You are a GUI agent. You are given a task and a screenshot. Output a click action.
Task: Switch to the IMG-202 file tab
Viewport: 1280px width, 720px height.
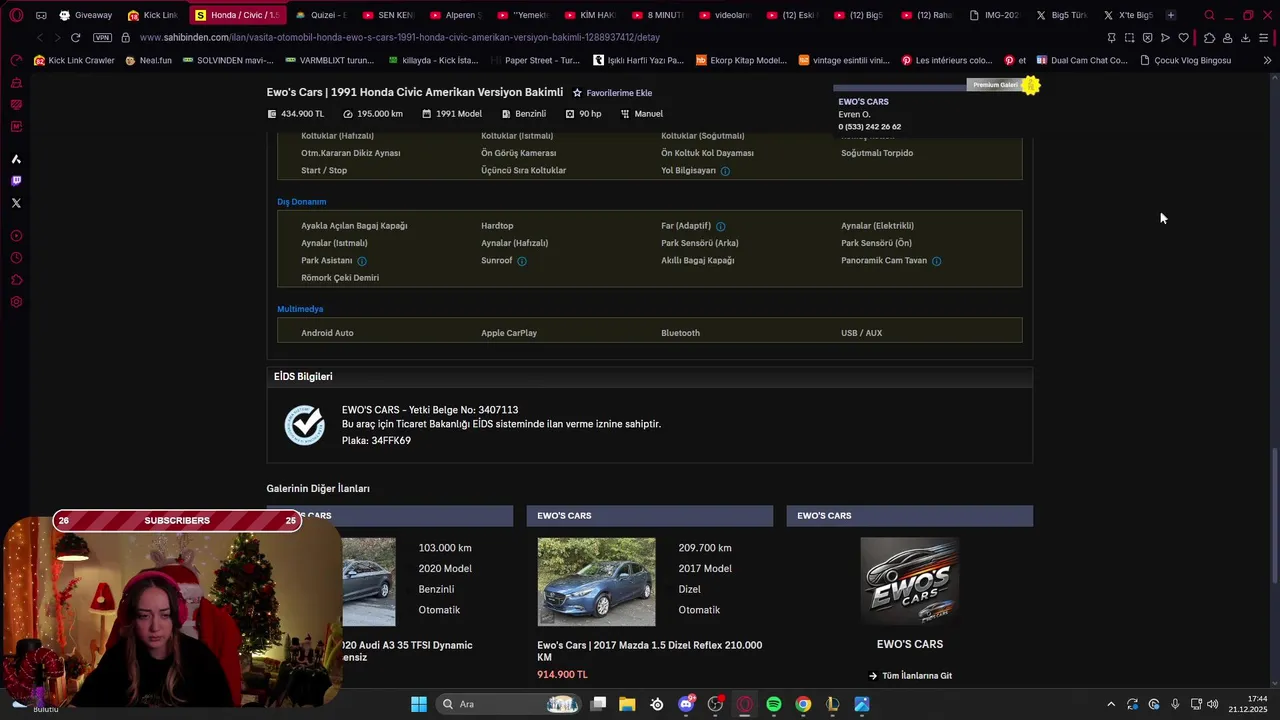[x=995, y=15]
